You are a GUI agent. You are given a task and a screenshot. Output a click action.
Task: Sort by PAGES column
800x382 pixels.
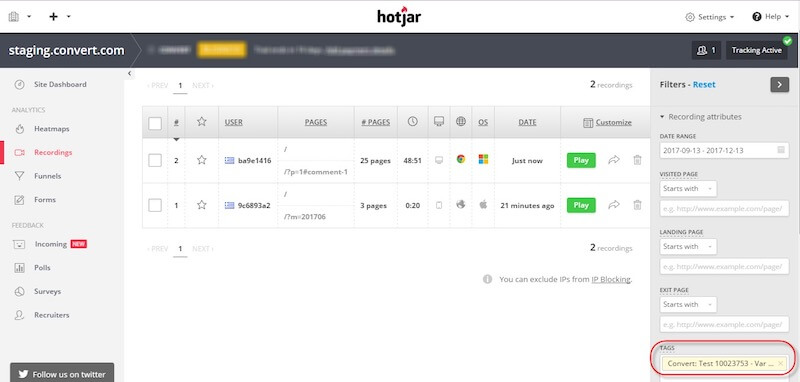[316, 122]
